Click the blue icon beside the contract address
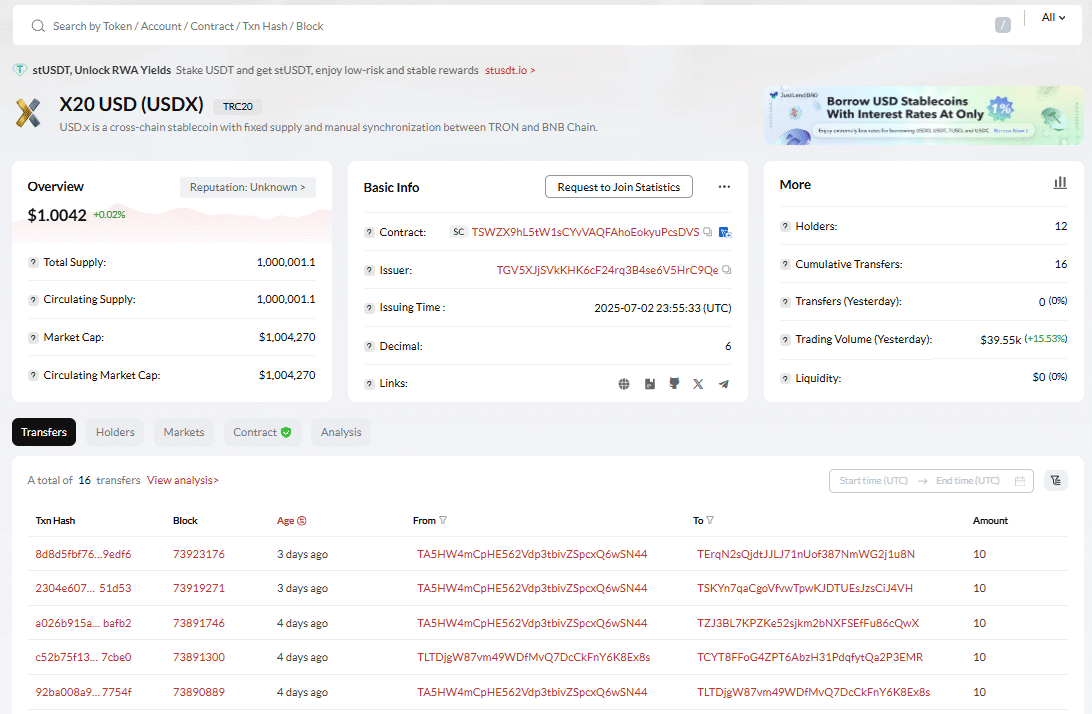Image resolution: width=1092 pixels, height=714 pixels. 725,232
